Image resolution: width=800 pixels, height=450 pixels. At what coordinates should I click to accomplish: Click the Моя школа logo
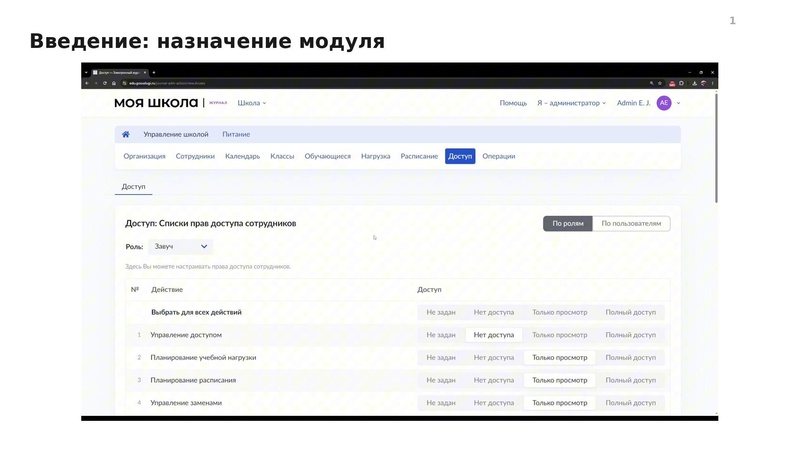coord(156,103)
